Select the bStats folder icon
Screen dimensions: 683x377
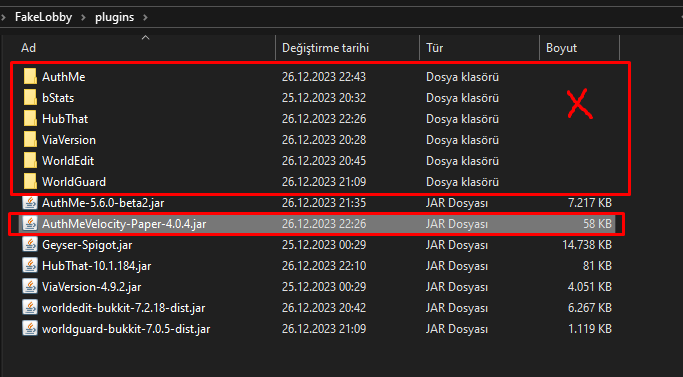tap(30, 98)
